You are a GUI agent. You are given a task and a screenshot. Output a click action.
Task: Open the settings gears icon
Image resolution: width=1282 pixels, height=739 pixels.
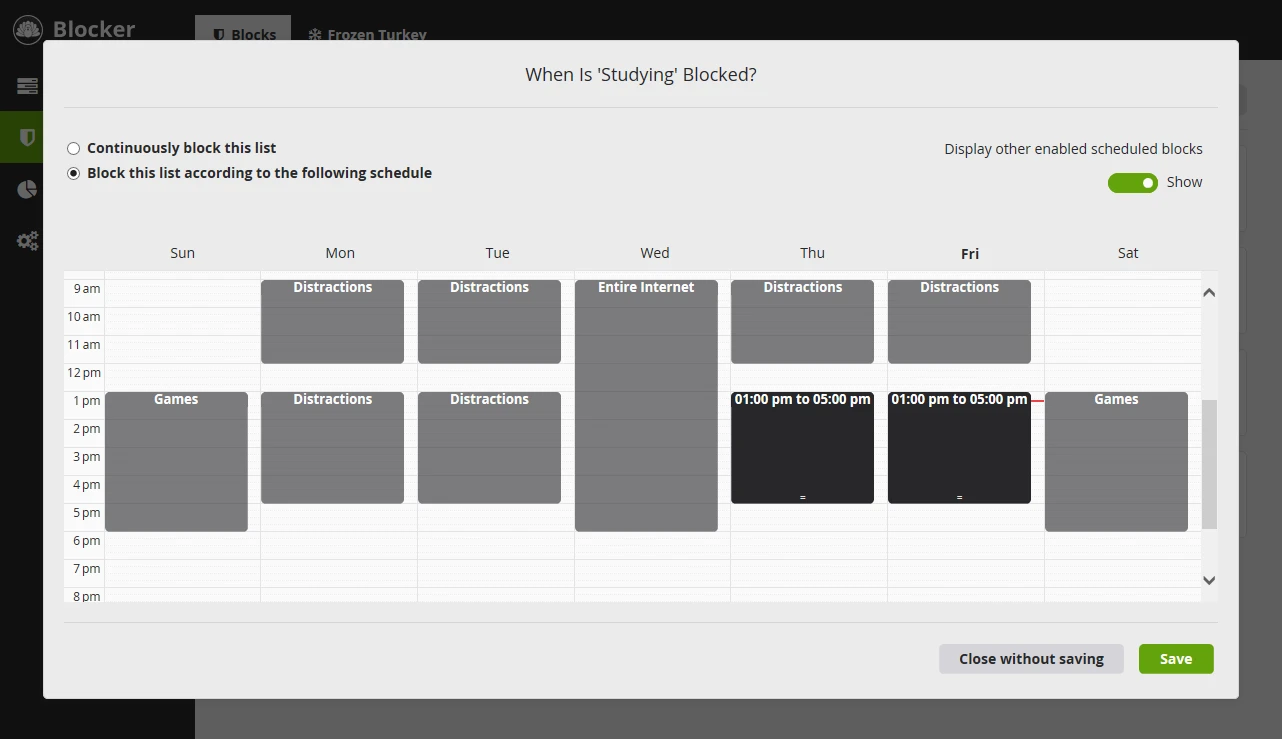(x=27, y=241)
